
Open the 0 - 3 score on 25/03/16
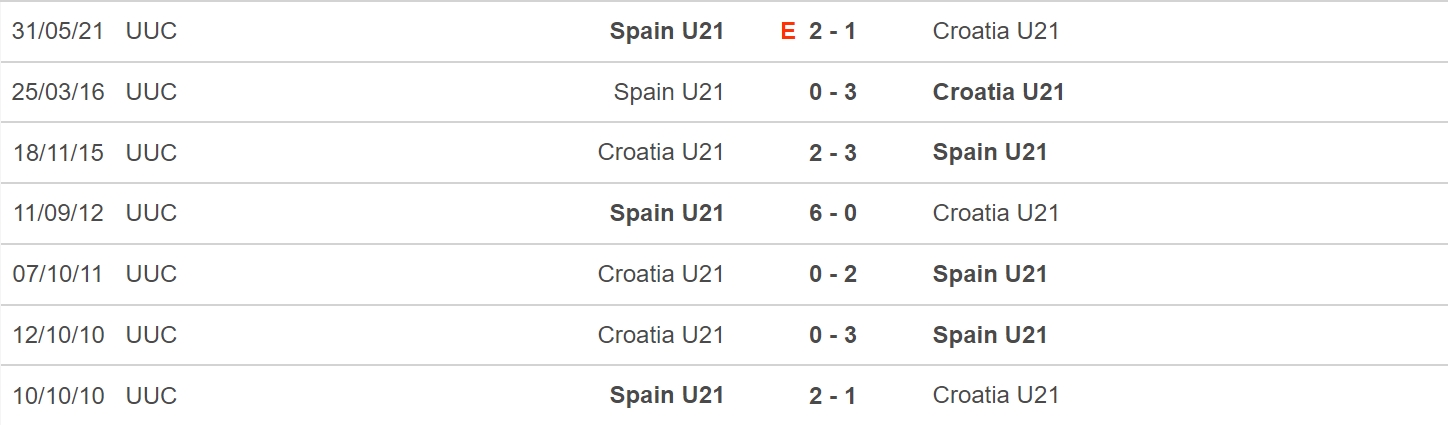(x=833, y=92)
